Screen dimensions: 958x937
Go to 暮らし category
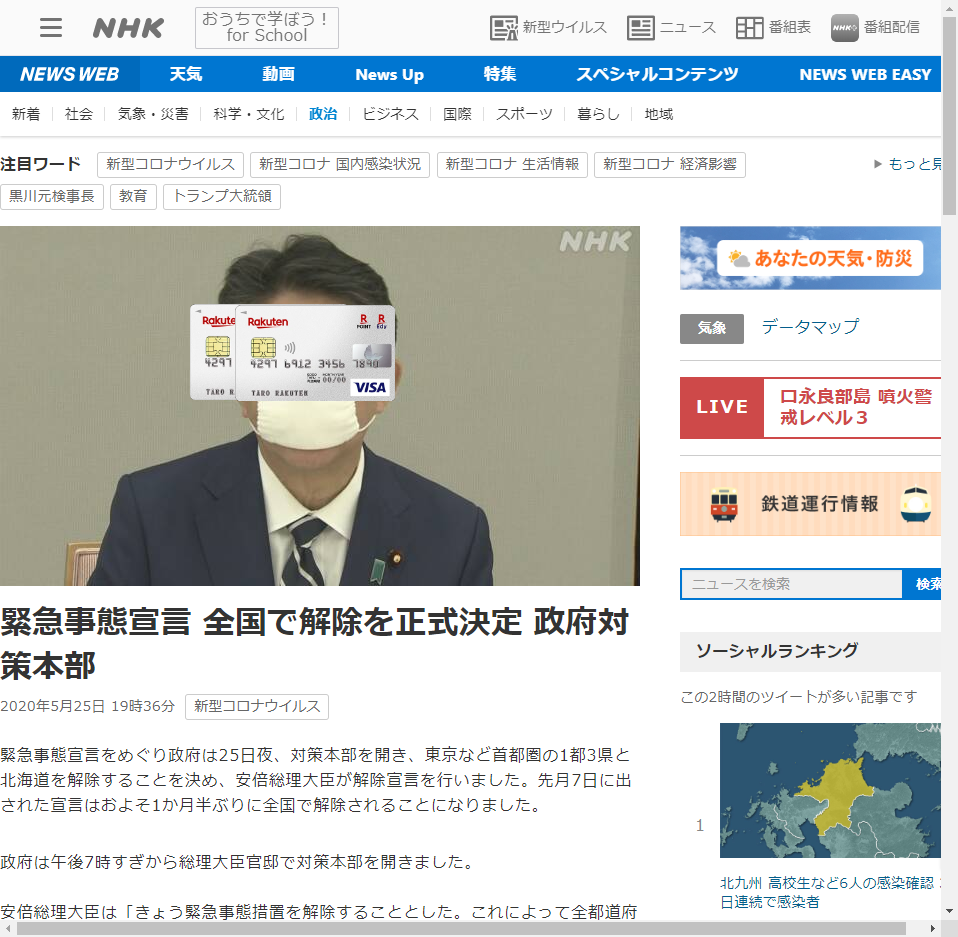[x=598, y=114]
